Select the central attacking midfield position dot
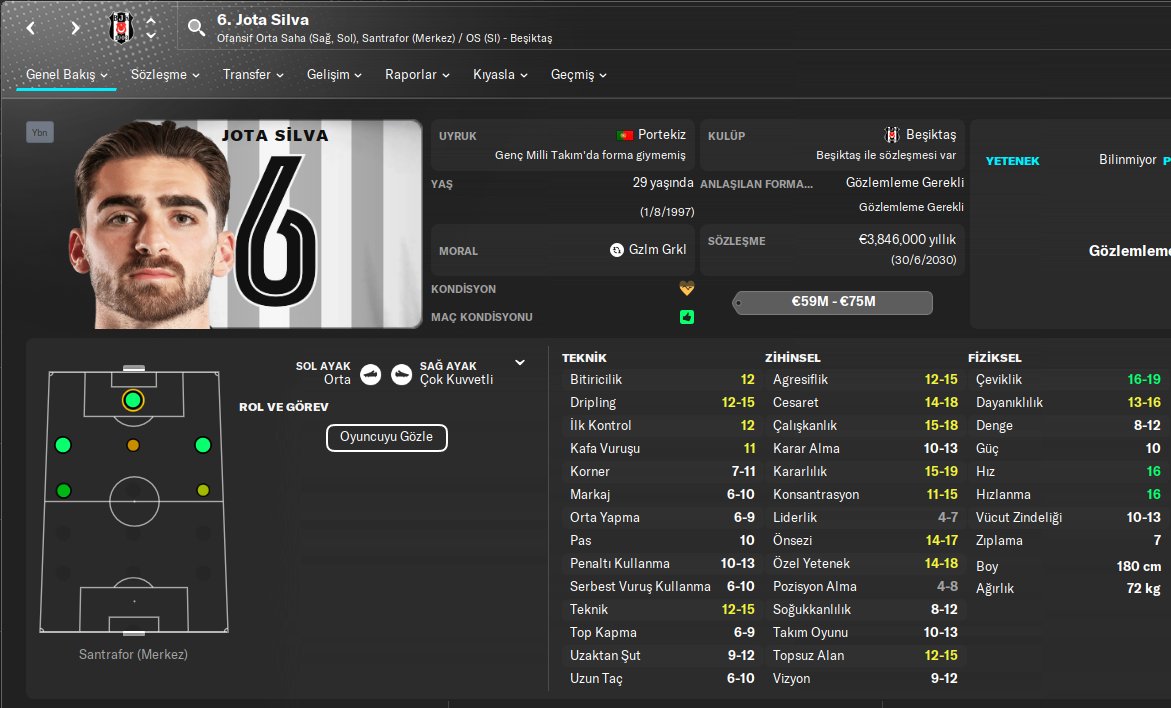Screen dimensions: 1171x708 [133, 445]
